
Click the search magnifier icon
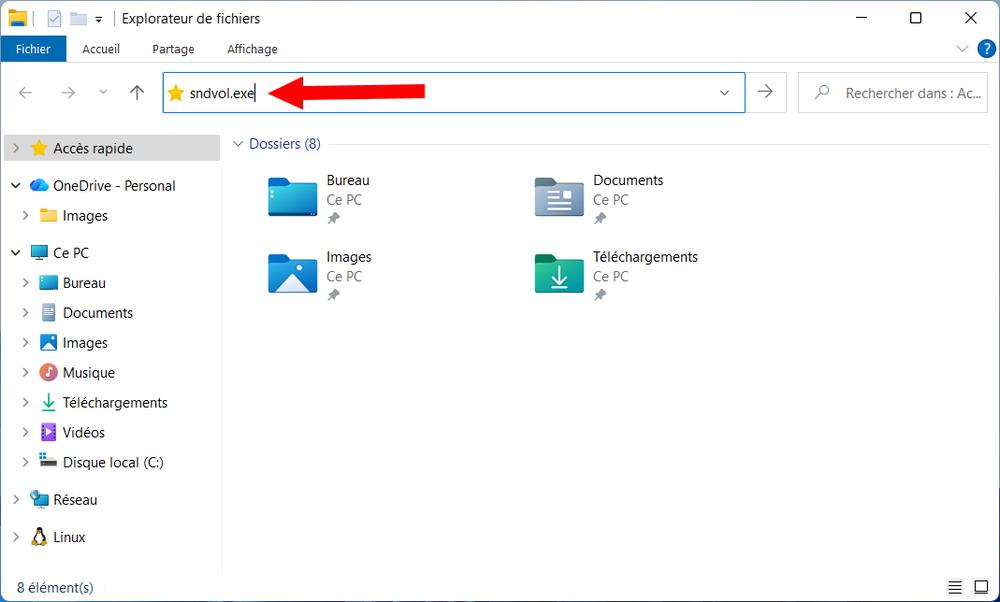pyautogui.click(x=822, y=92)
